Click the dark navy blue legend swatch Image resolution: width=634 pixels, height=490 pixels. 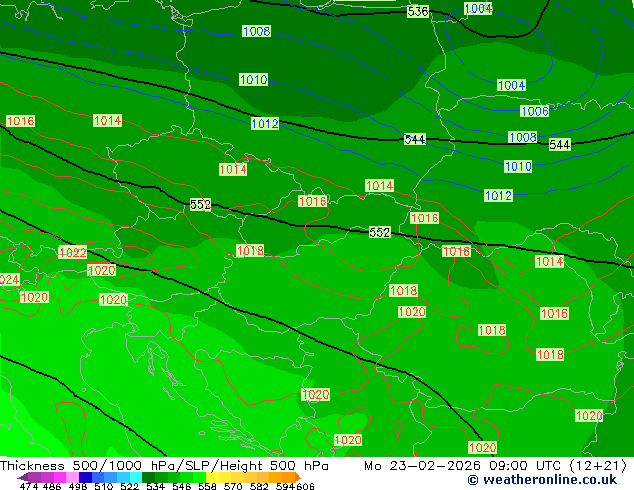[85, 477]
